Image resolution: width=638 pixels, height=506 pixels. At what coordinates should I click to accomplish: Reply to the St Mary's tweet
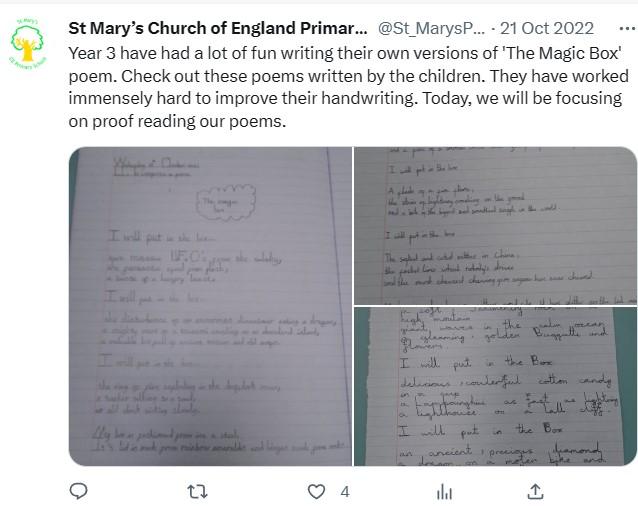point(80,491)
